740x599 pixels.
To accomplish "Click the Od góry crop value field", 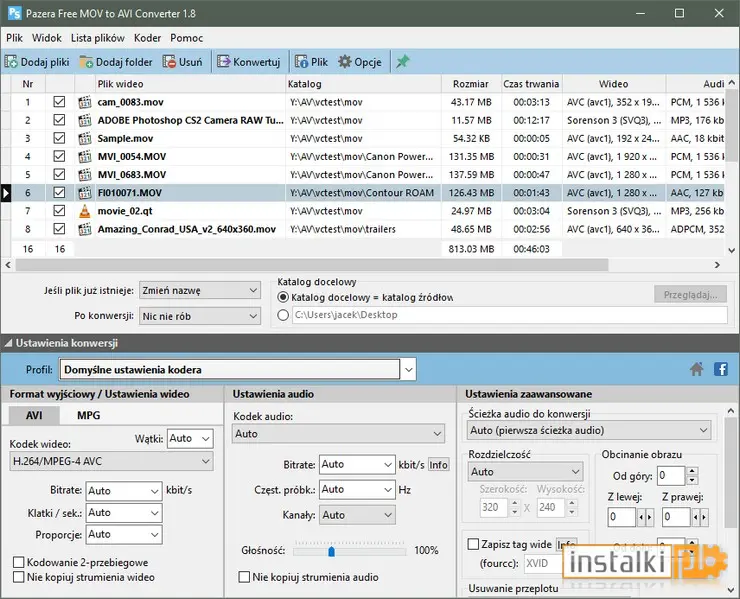I will point(671,476).
